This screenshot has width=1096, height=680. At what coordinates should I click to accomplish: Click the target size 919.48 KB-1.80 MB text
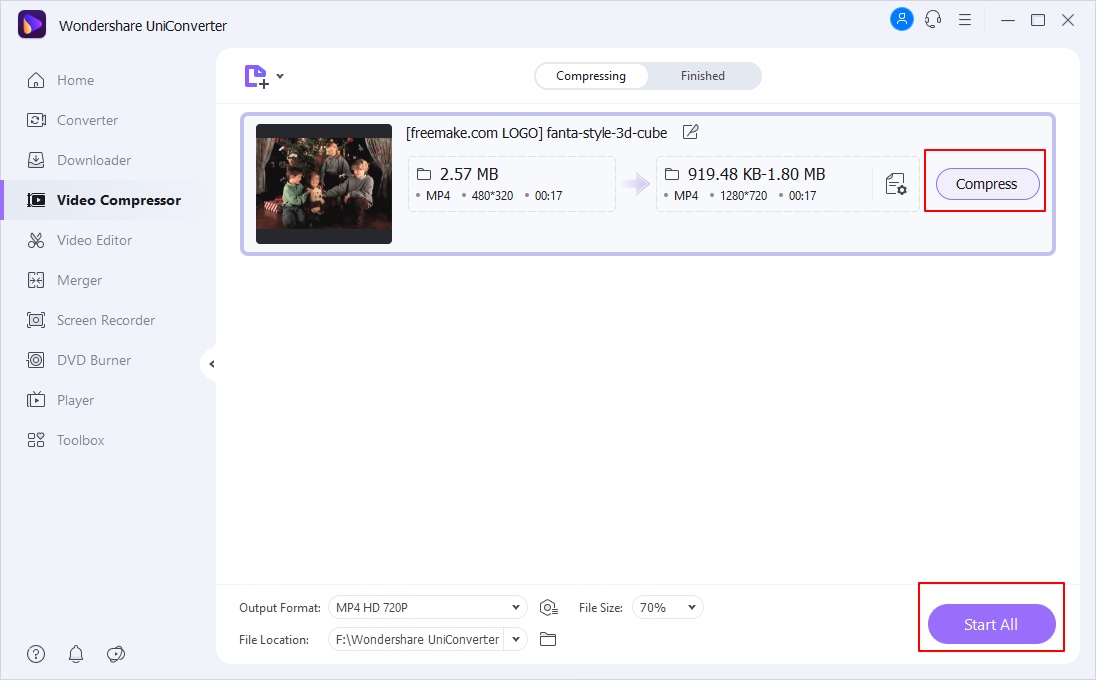pos(756,174)
